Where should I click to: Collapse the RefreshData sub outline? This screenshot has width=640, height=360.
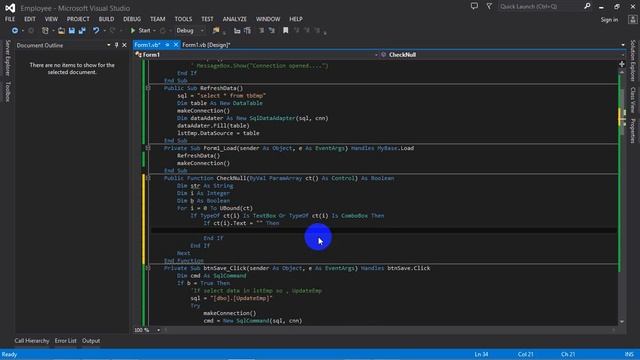[x=148, y=88]
